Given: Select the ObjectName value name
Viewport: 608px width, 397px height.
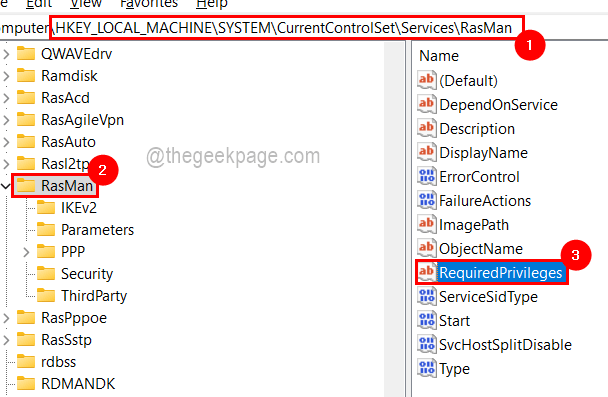Looking at the screenshot, I should (x=481, y=249).
